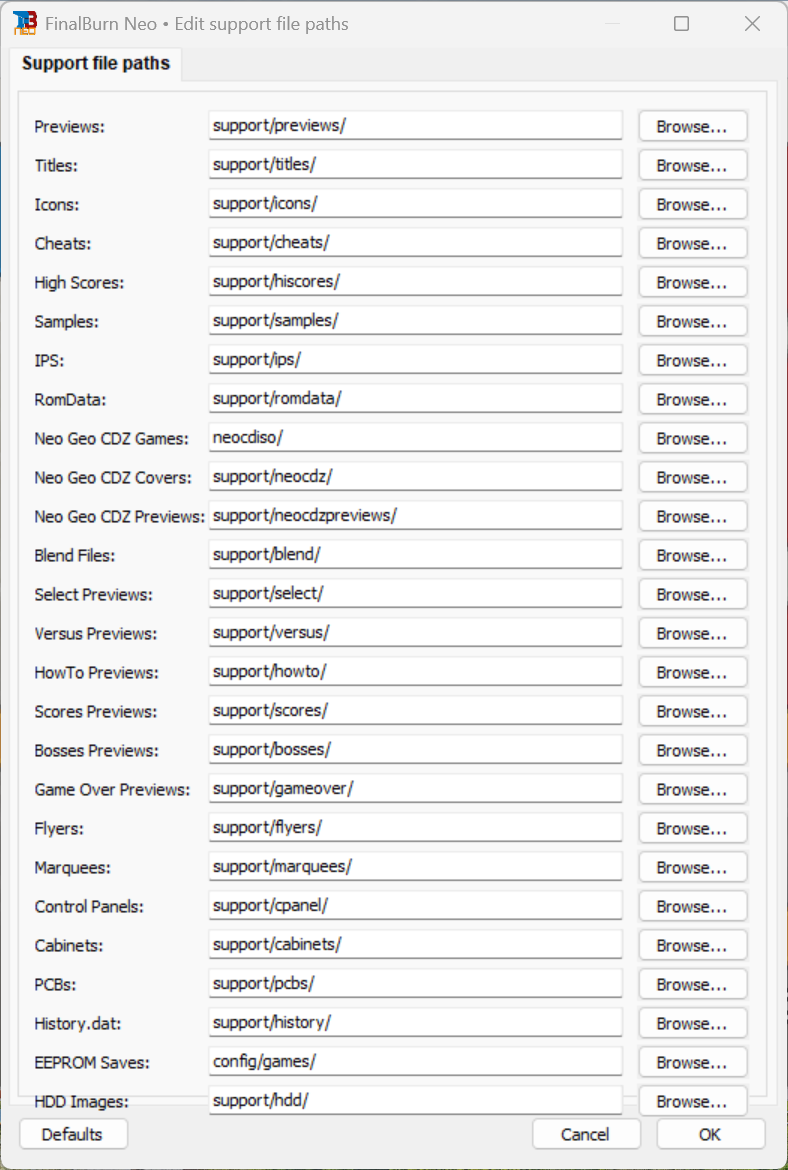The width and height of the screenshot is (788, 1170).
Task: Focus the Icons path input field
Action: click(415, 204)
